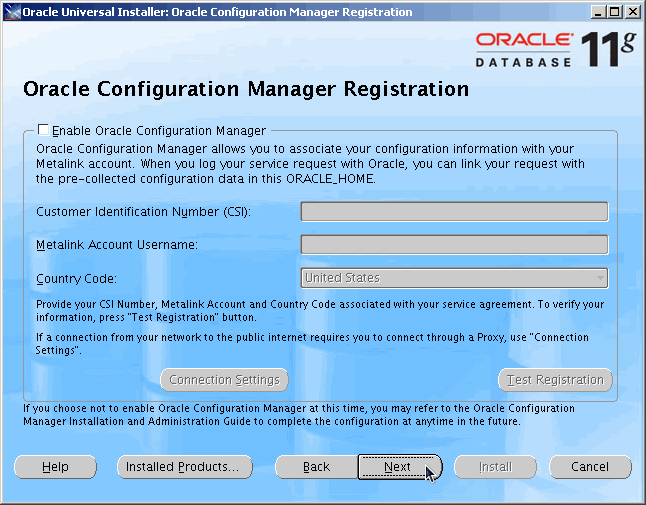Open the Country Code dropdown showing United States
Viewport: 646px width, 505px height.
point(448,278)
